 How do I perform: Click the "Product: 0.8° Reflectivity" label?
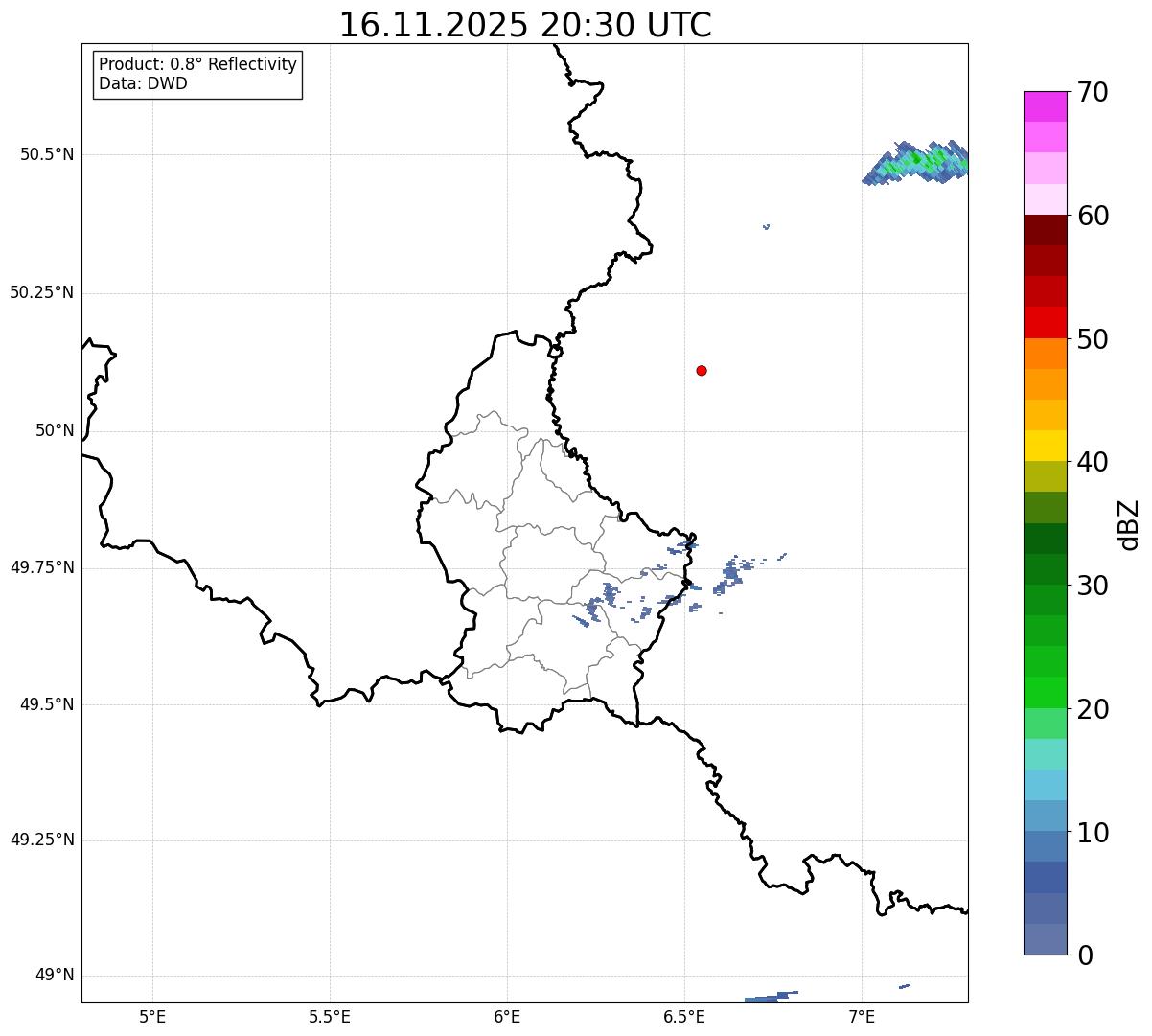point(198,64)
